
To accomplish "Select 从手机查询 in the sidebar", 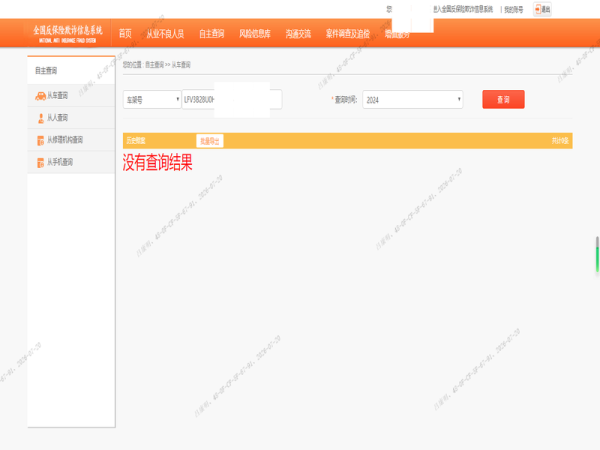I will tap(71, 162).
